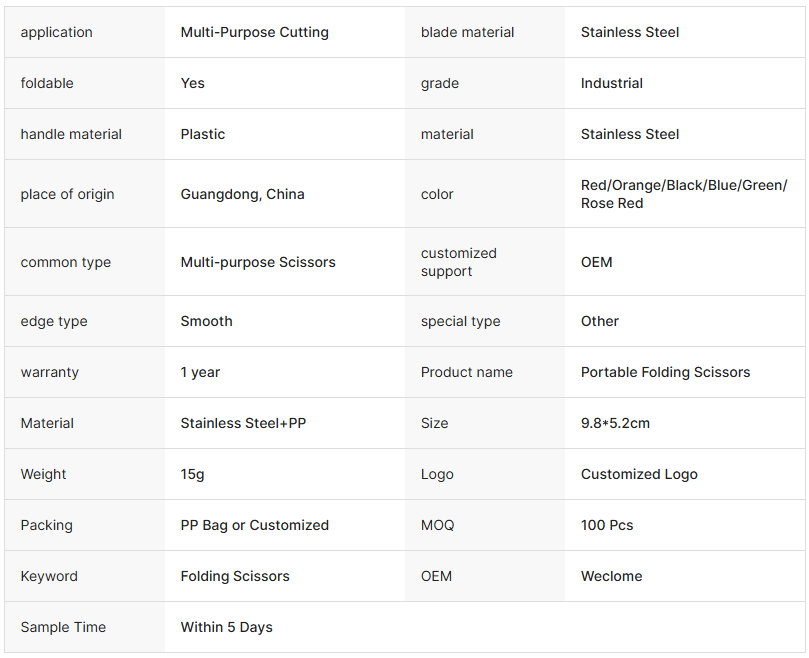This screenshot has width=809, height=658.
Task: Click the 'Multi-Purpose Cutting' application value
Action: [x=254, y=32]
